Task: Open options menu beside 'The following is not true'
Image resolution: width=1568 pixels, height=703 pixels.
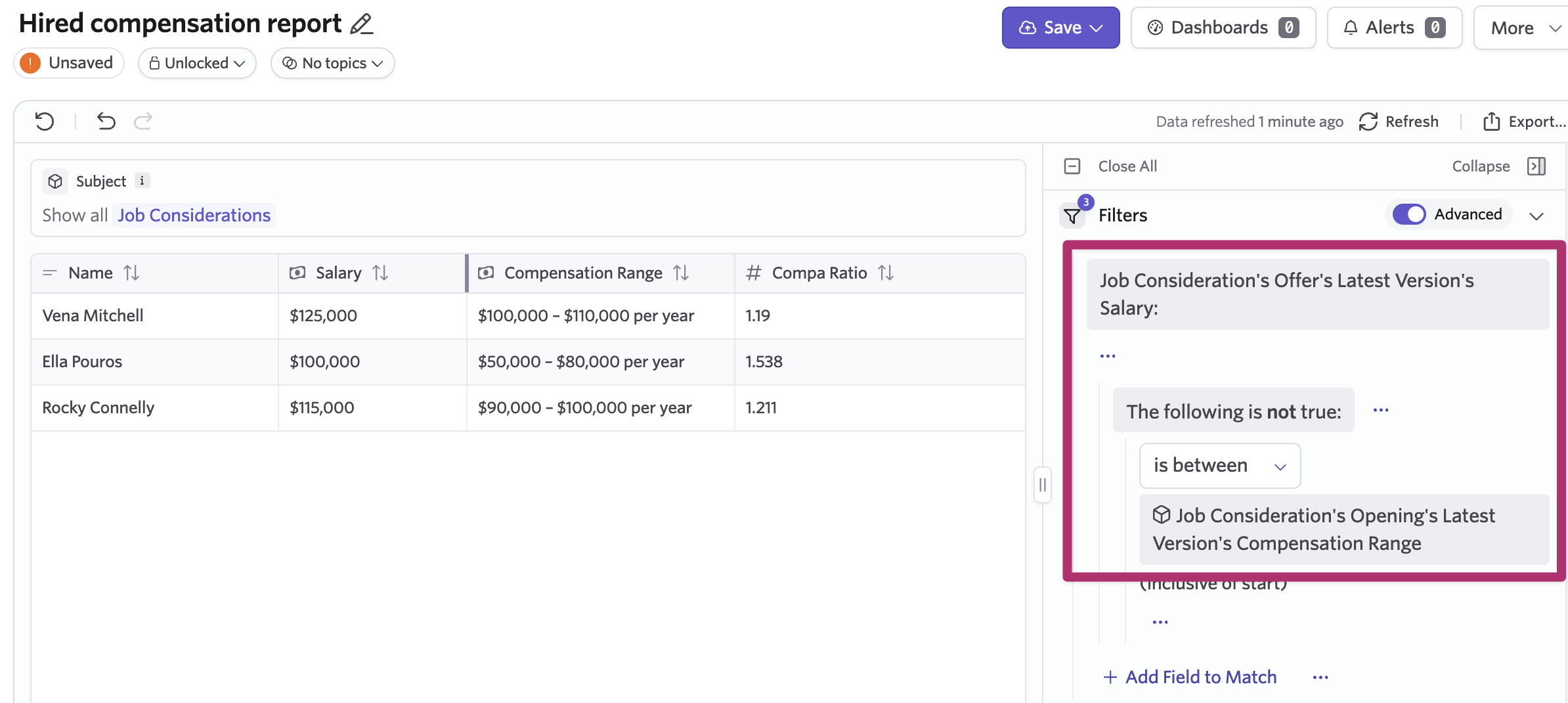Action: click(x=1381, y=411)
